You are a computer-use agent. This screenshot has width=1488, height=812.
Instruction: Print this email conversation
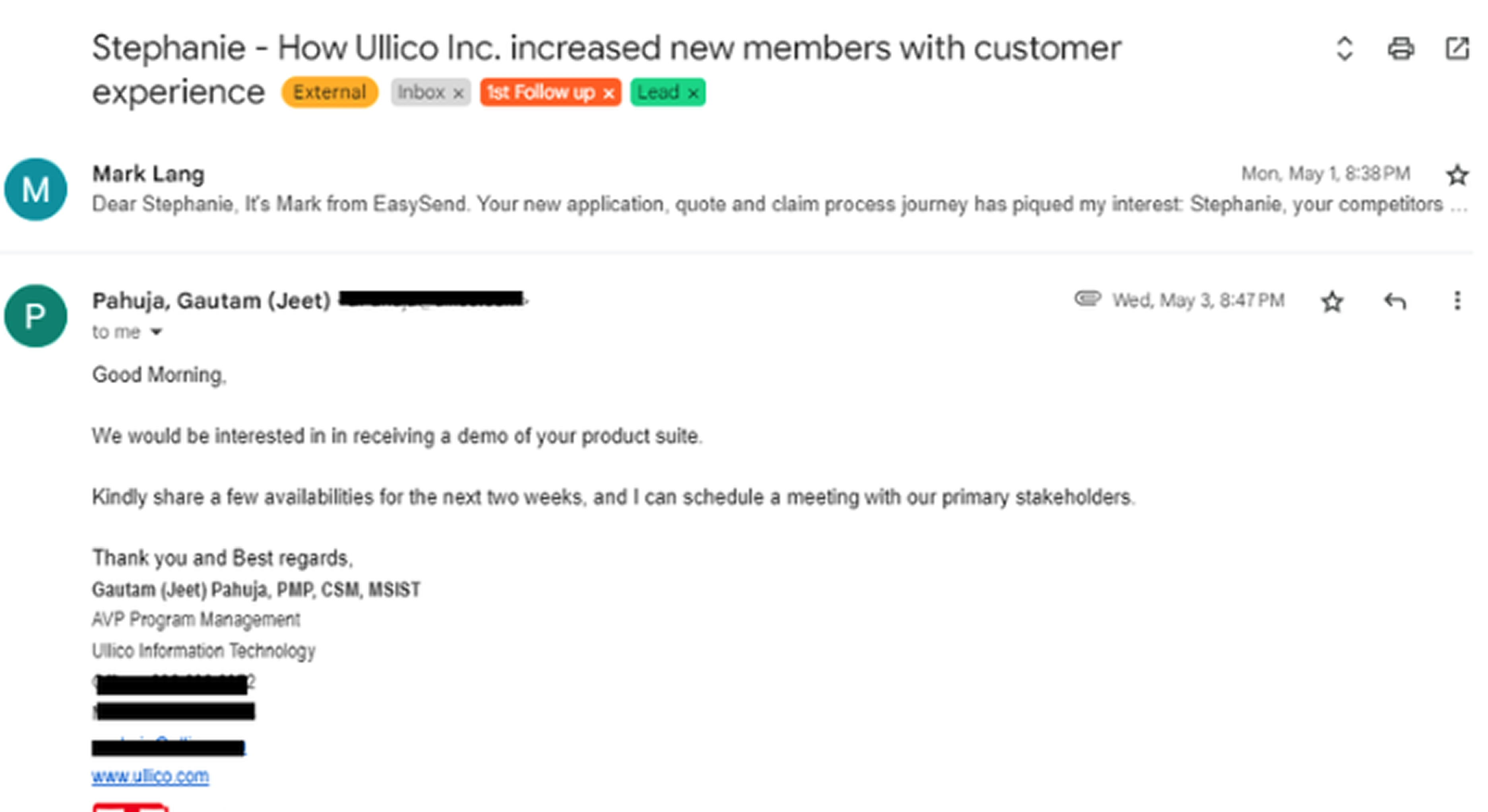tap(1401, 48)
